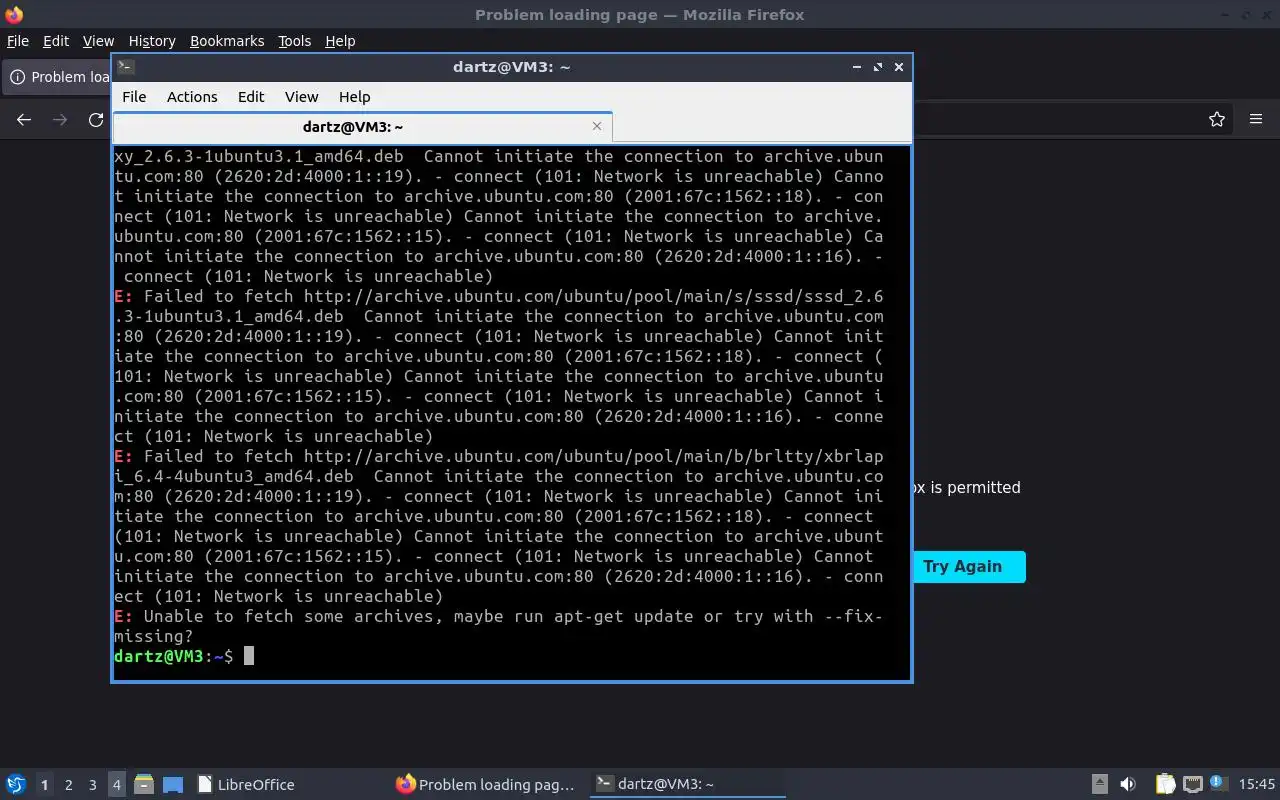
Task: Open Firefox Bookmarks menu
Action: (x=227, y=41)
